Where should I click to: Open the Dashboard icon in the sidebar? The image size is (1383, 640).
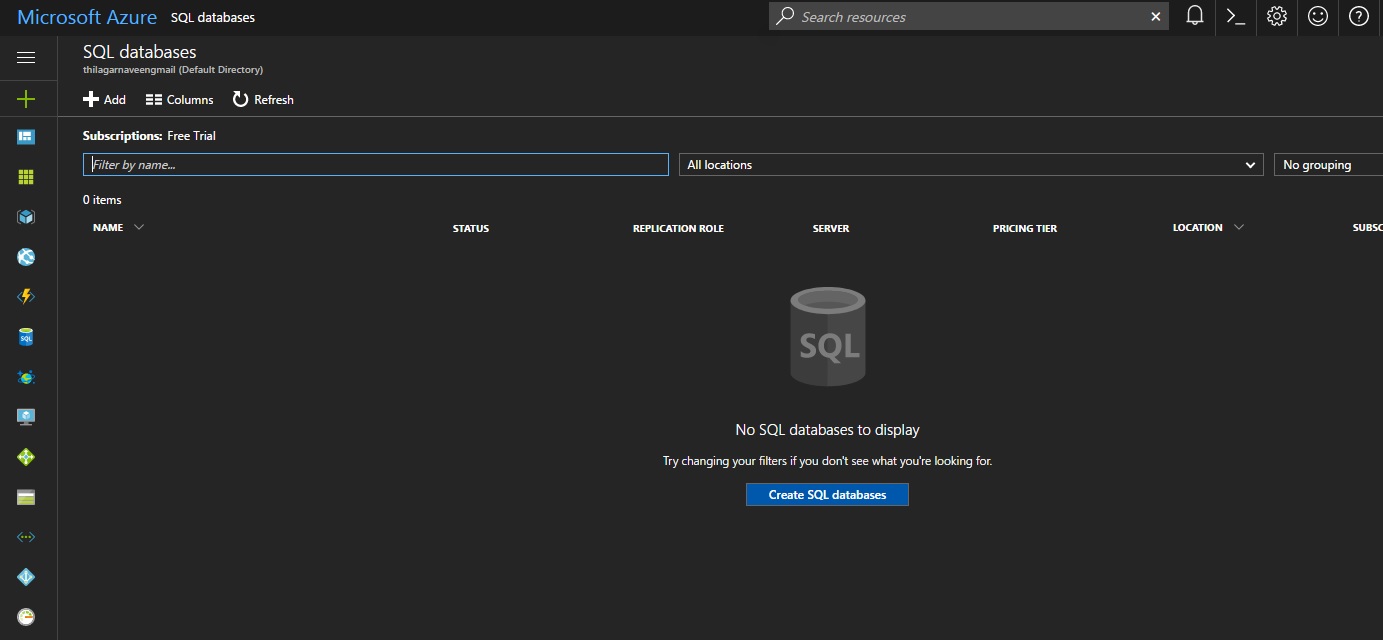[27, 136]
